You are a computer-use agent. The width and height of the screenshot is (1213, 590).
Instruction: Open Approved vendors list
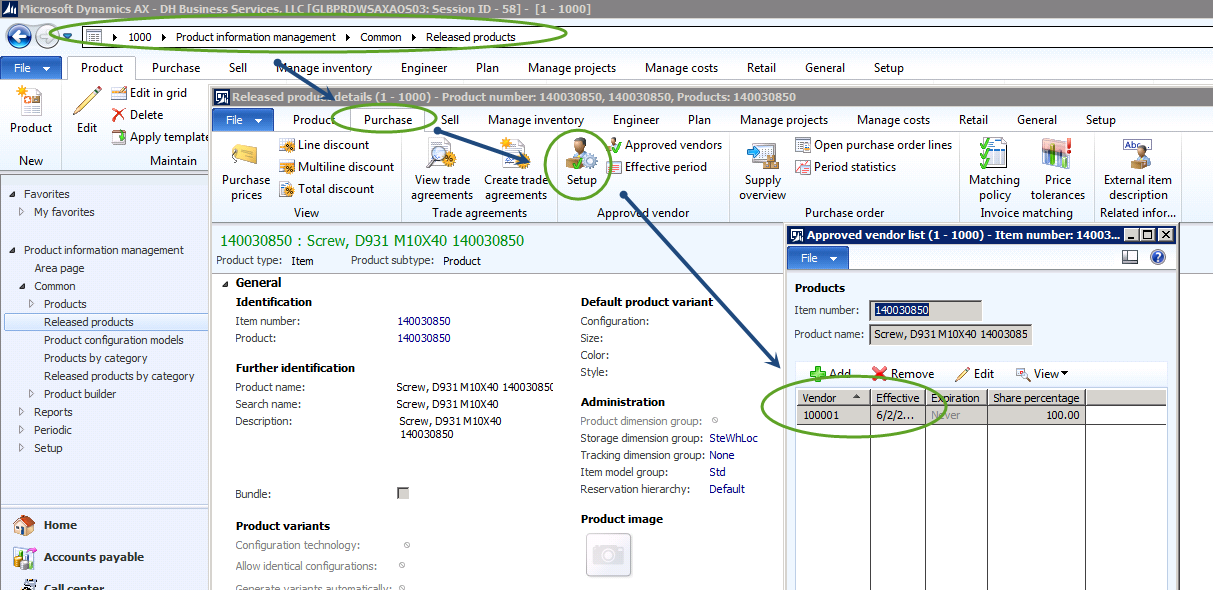tap(664, 145)
